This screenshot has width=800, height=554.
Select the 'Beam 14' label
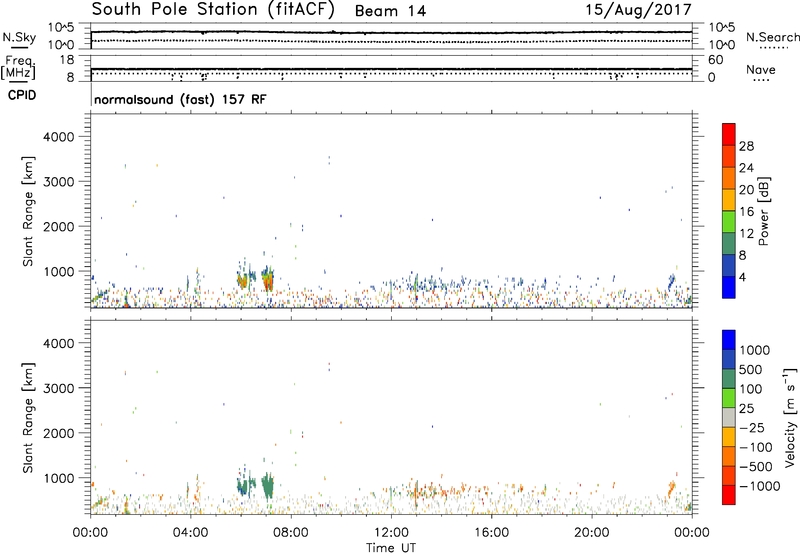[x=390, y=11]
